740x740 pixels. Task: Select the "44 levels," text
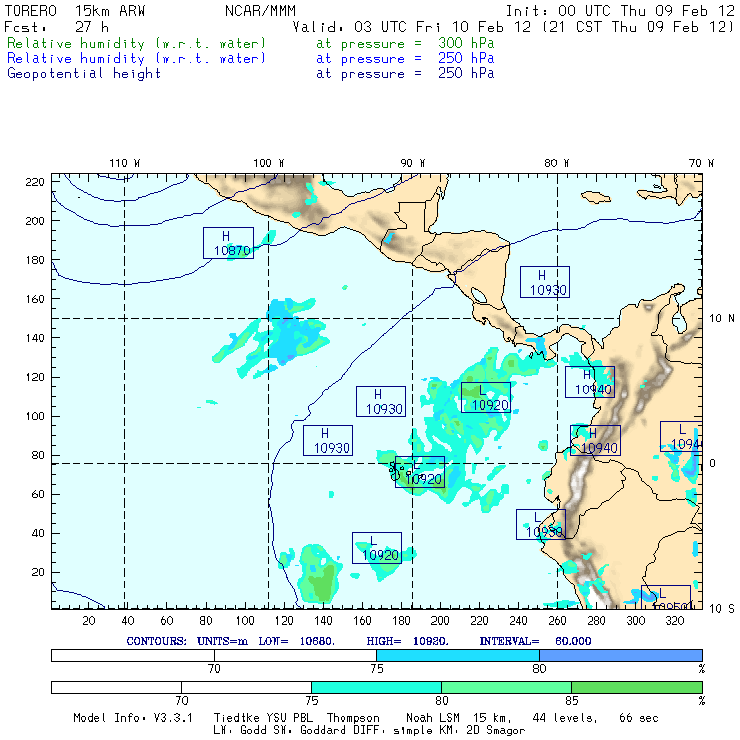pyautogui.click(x=565, y=718)
